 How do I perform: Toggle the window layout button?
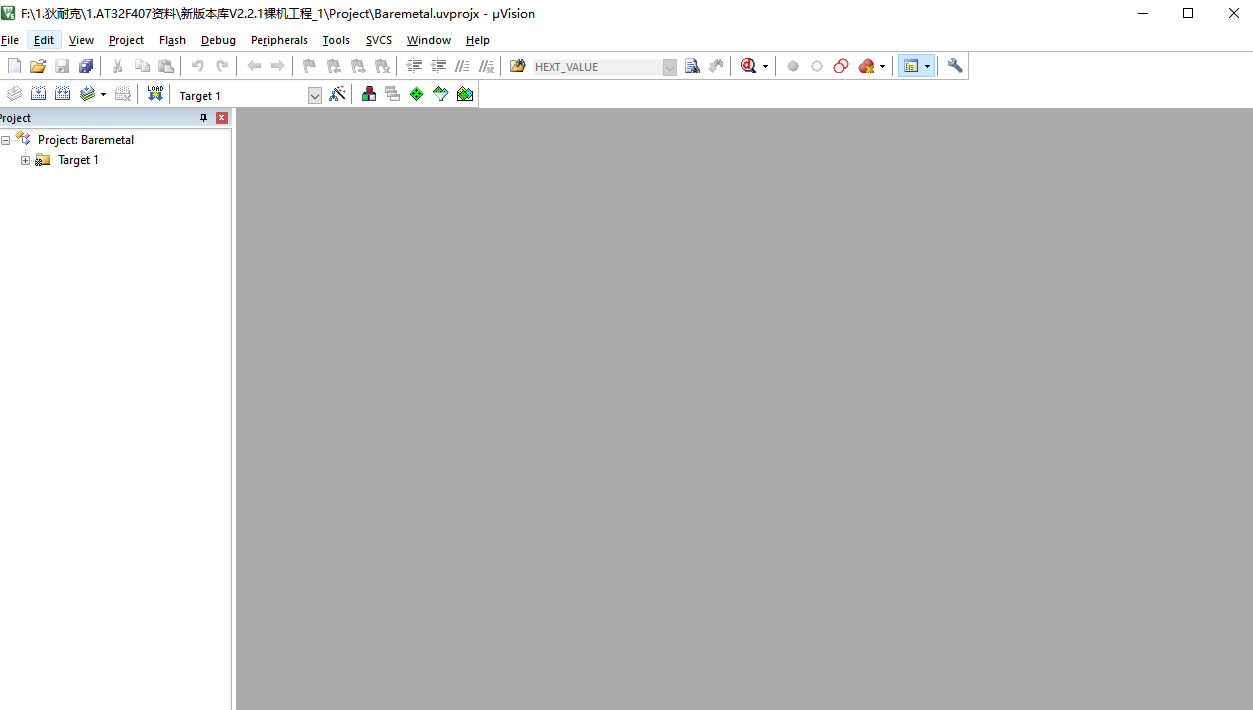[911, 66]
